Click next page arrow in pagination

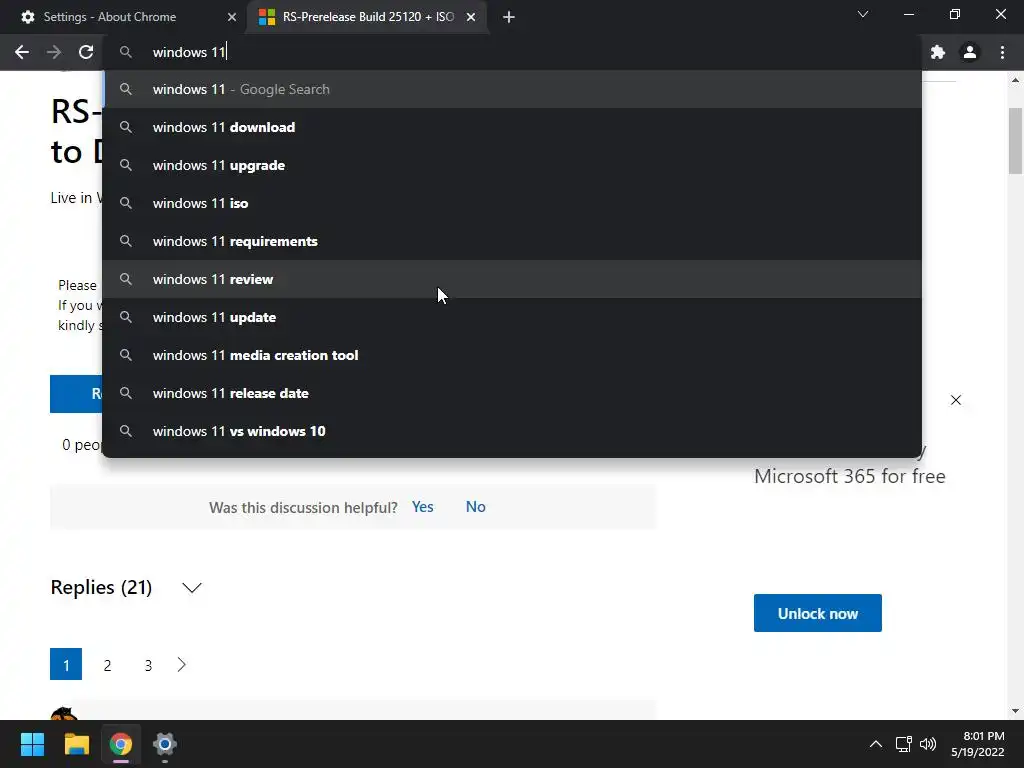[x=182, y=665]
